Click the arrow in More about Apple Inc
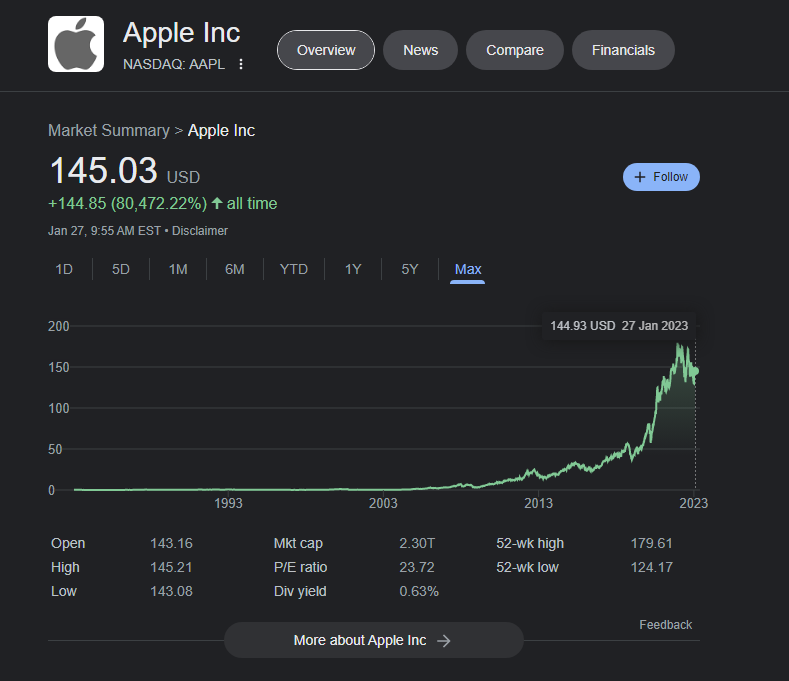 pos(444,640)
